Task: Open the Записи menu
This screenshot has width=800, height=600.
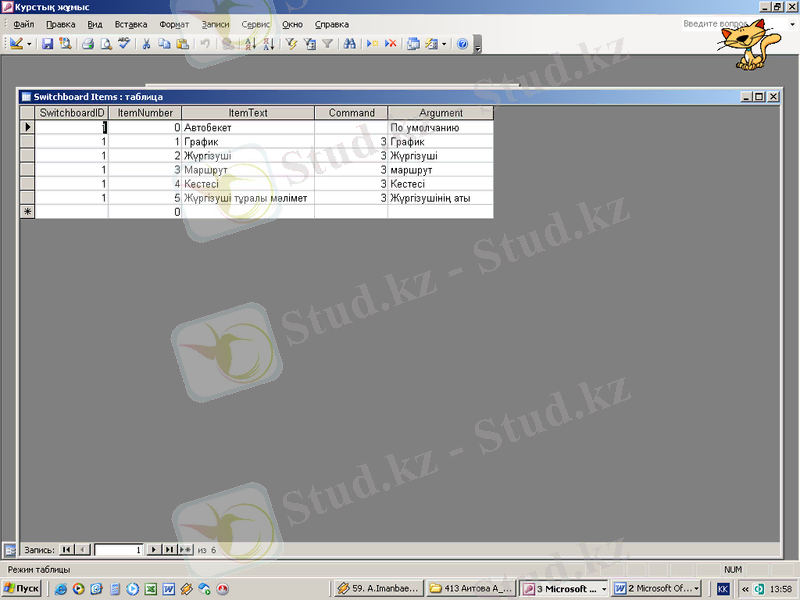Action: tap(214, 23)
